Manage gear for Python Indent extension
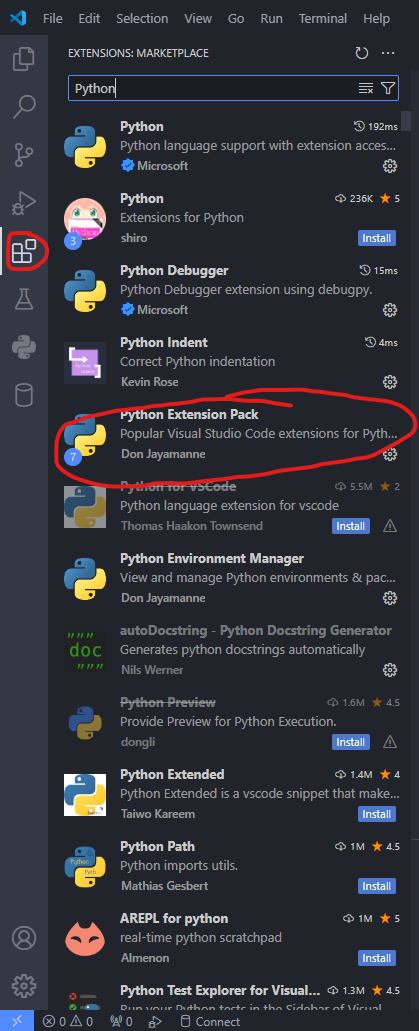Screen dimensions: 419x1031 [x=390, y=382]
